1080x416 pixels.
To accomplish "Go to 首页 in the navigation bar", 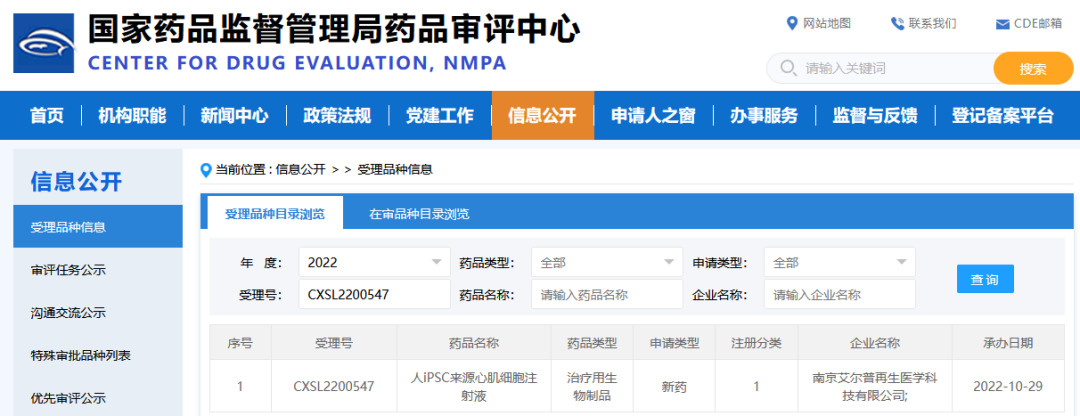I will click(47, 115).
